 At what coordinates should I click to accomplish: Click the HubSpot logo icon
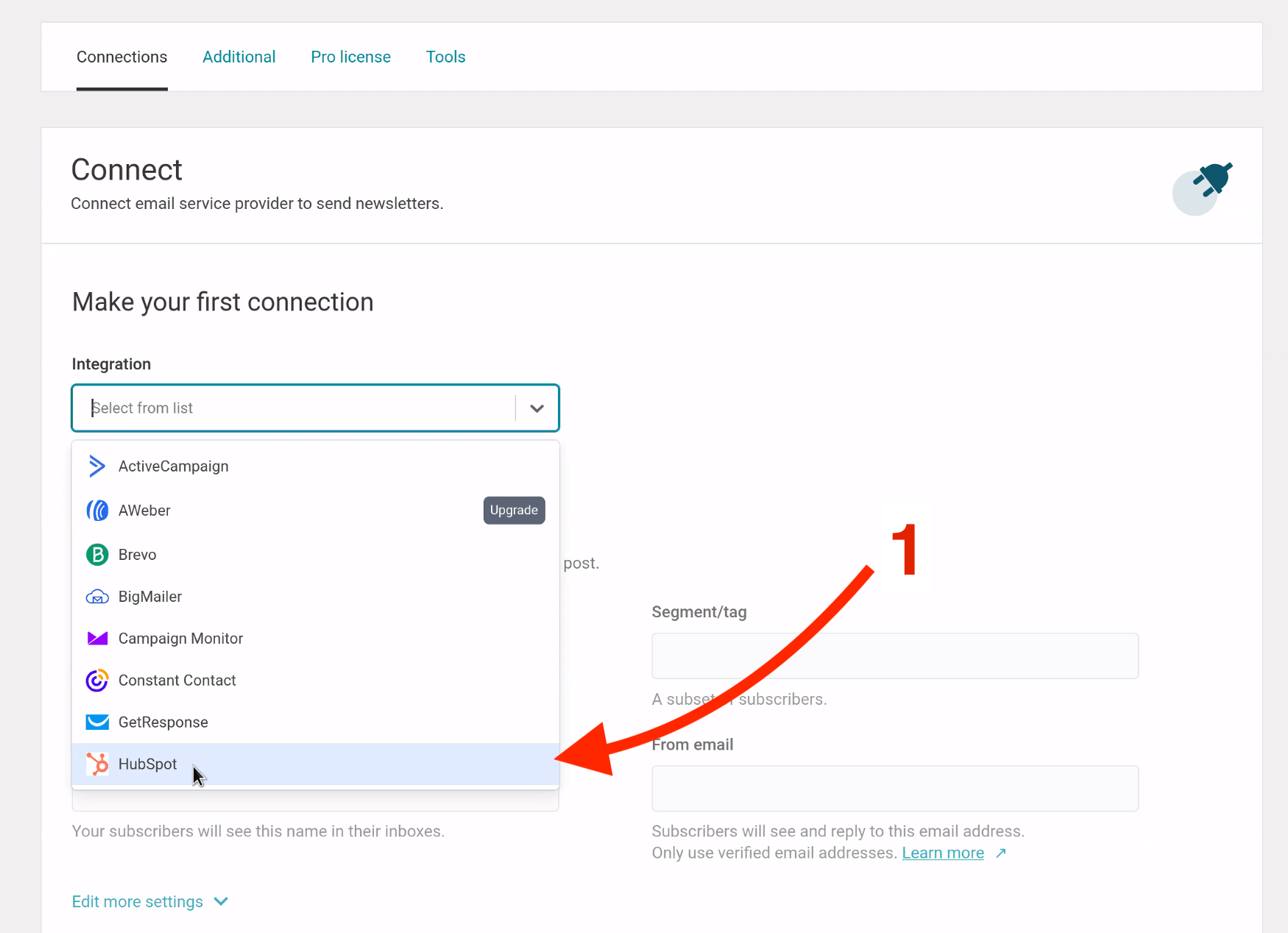[97, 765]
